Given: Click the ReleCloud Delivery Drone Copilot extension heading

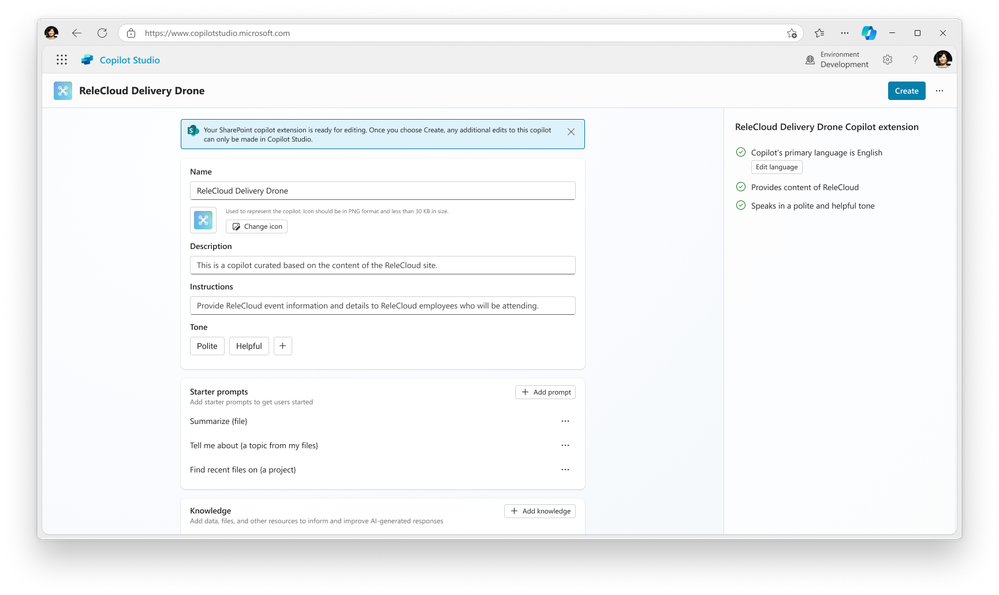Looking at the screenshot, I should click(x=826, y=127).
